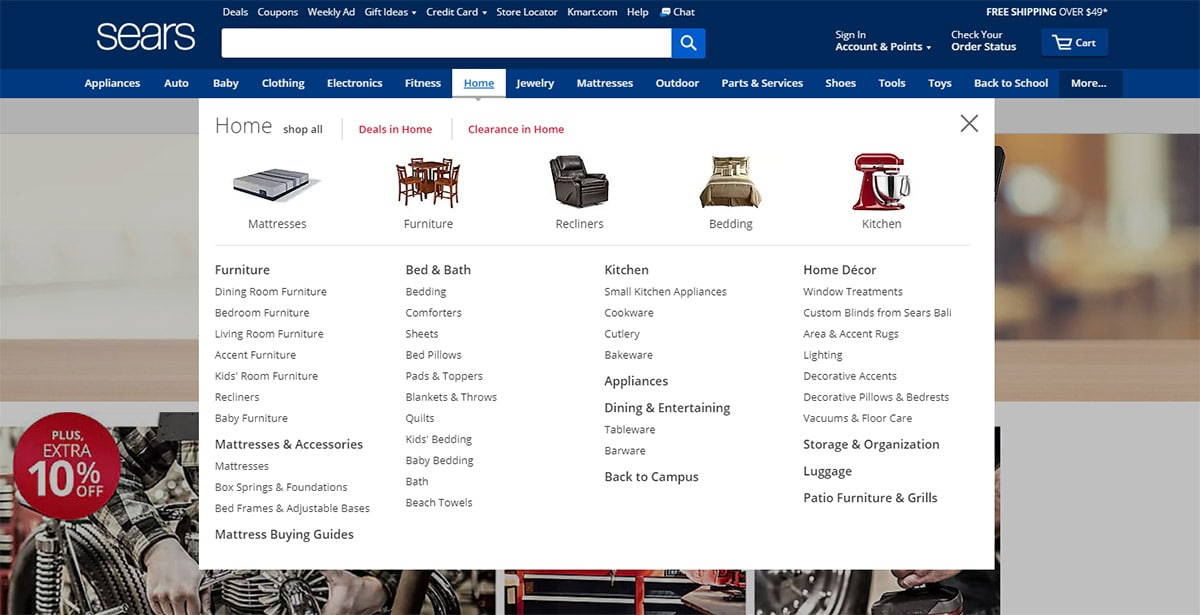This screenshot has height=615, width=1200.
Task: Open the Tools navigation tab
Action: coord(892,83)
